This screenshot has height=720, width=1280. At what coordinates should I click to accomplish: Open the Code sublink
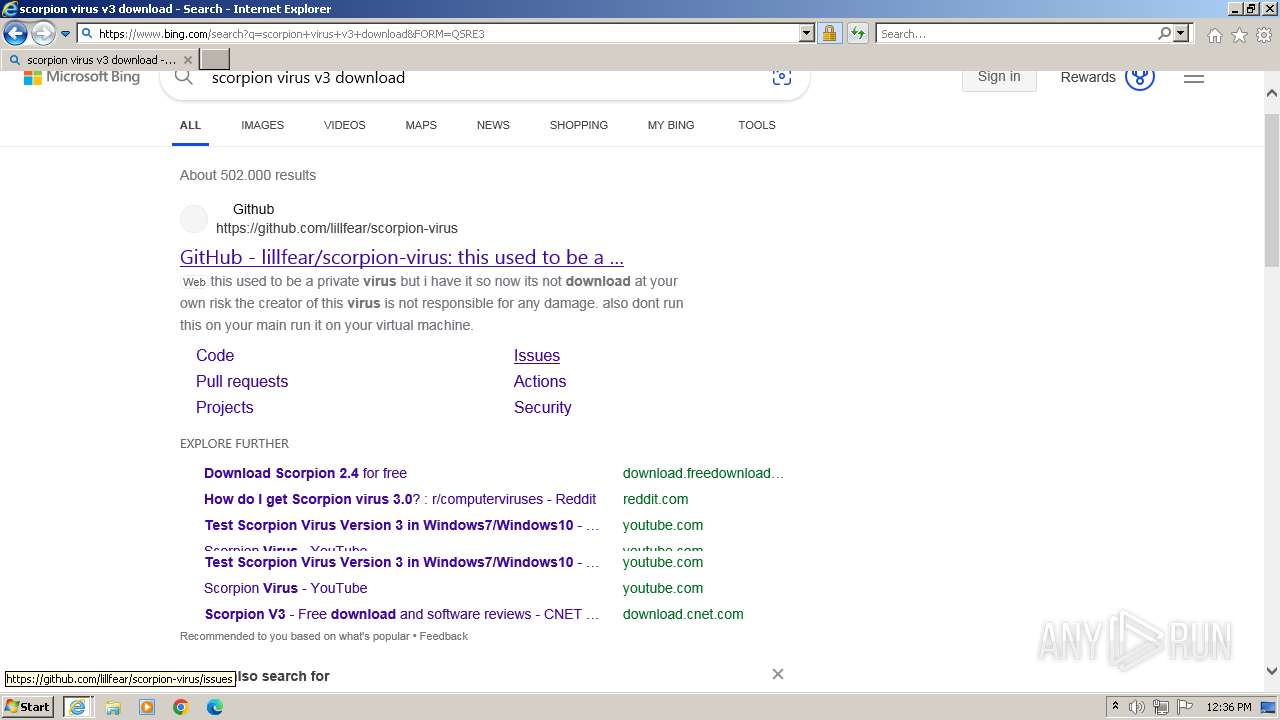click(215, 355)
